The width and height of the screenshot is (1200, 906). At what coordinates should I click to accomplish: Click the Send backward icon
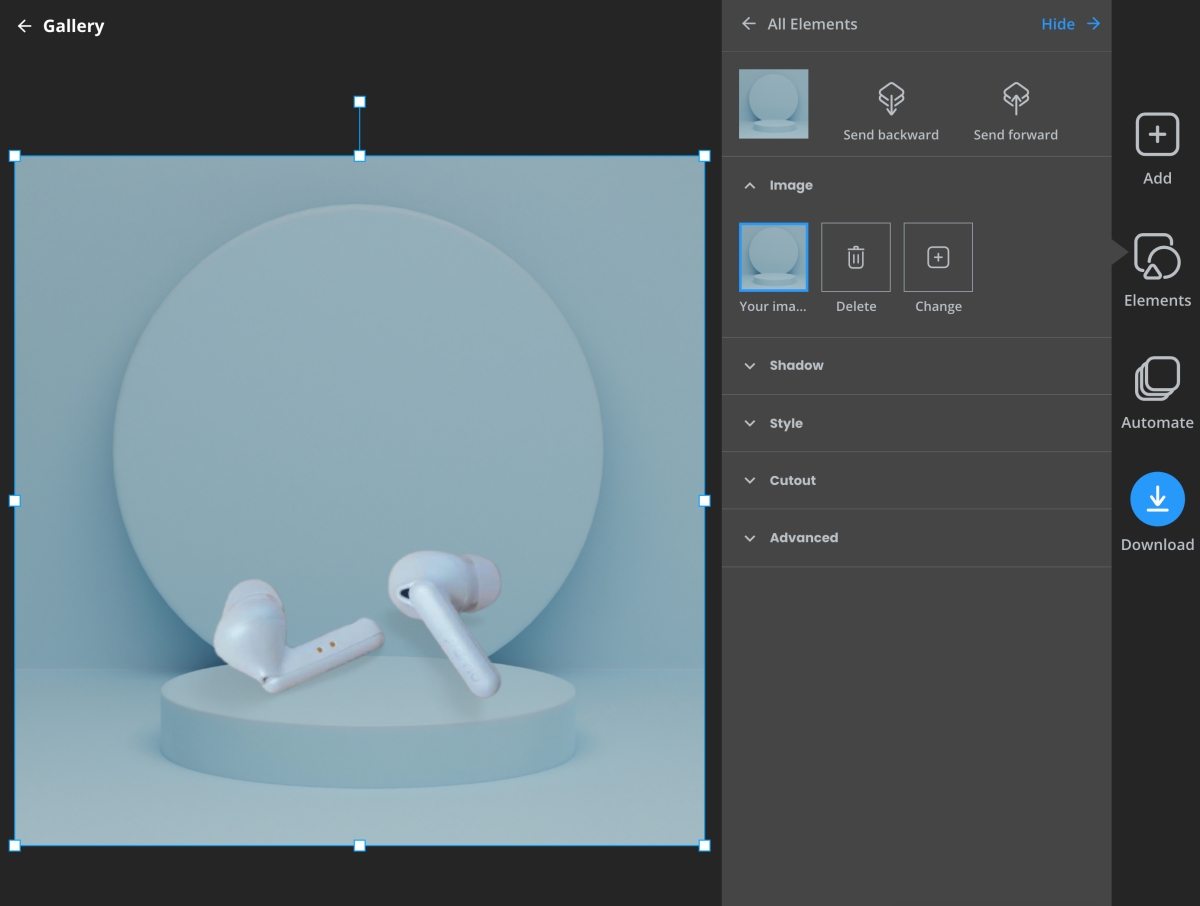coord(890,99)
